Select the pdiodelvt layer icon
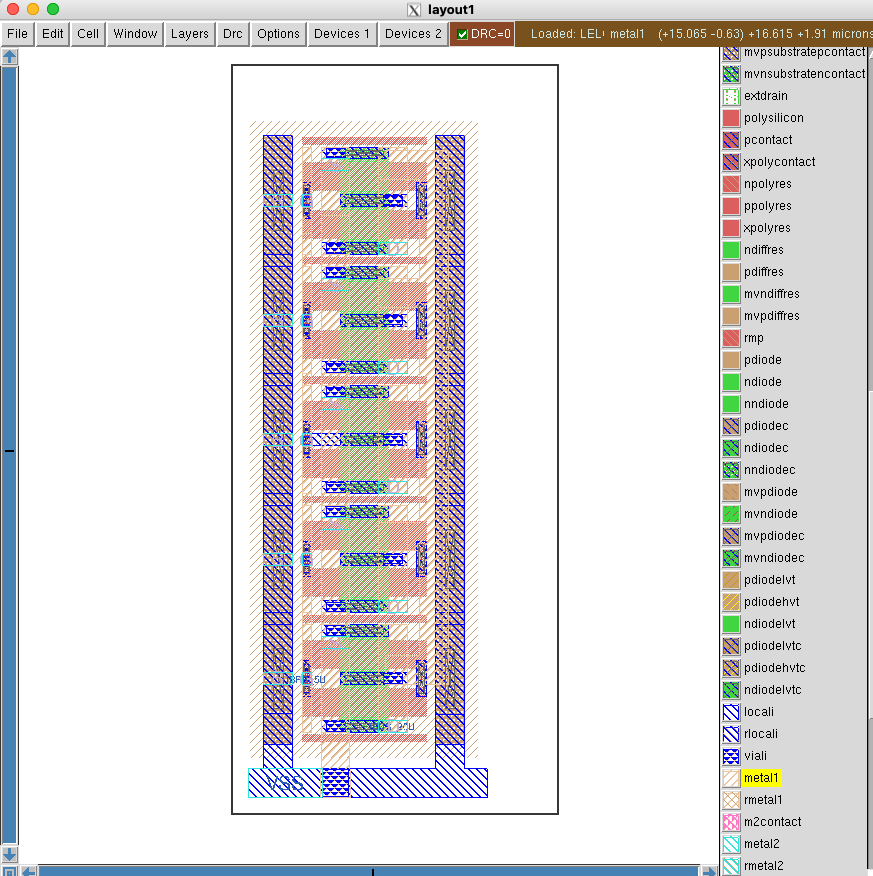Image resolution: width=873 pixels, height=876 pixels. click(731, 580)
